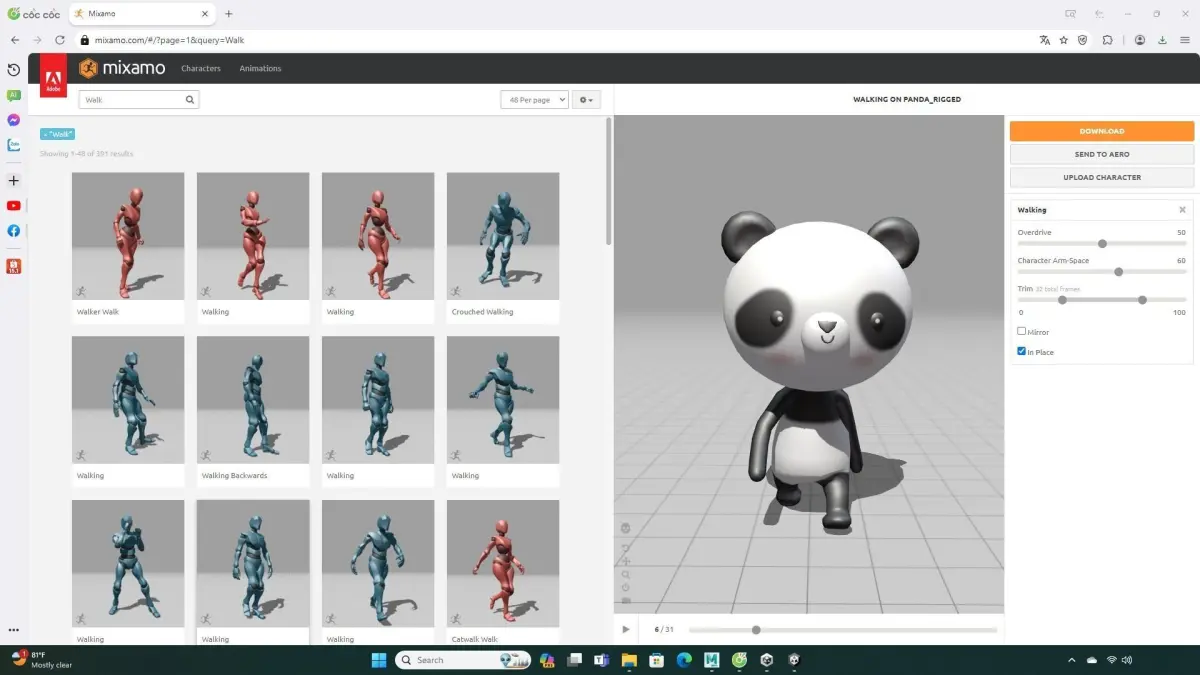
Task: Open the Characters tab
Action: pyautogui.click(x=201, y=69)
